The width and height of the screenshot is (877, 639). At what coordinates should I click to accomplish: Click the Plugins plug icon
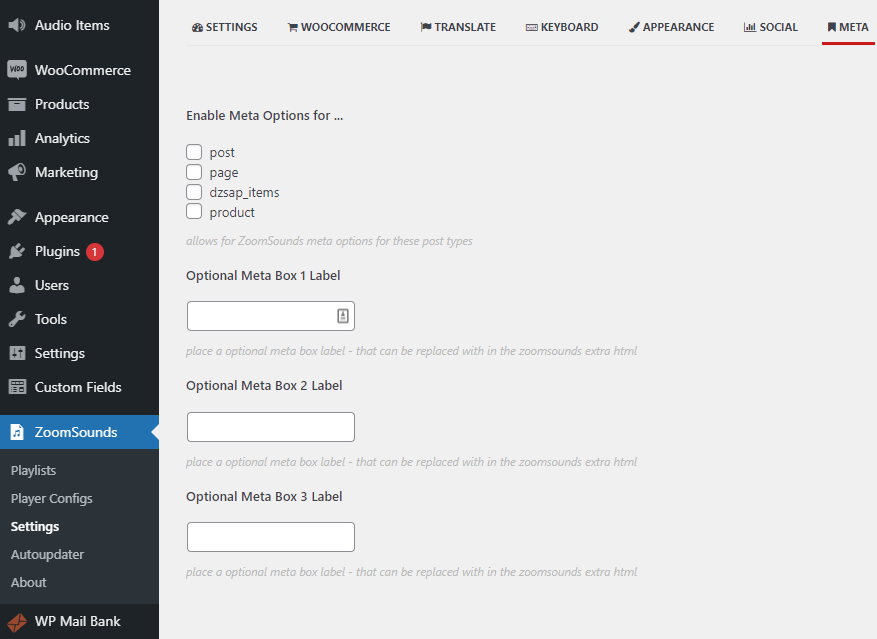point(17,251)
